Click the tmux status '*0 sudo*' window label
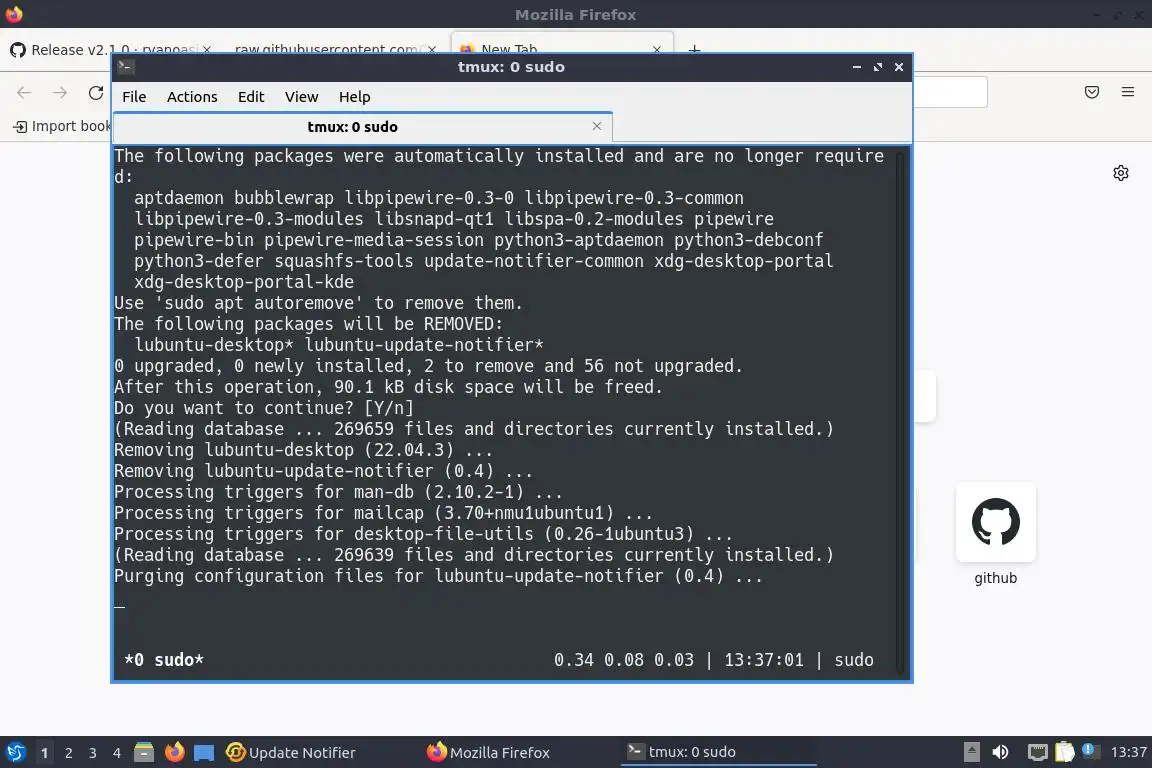The image size is (1152, 768). (164, 660)
